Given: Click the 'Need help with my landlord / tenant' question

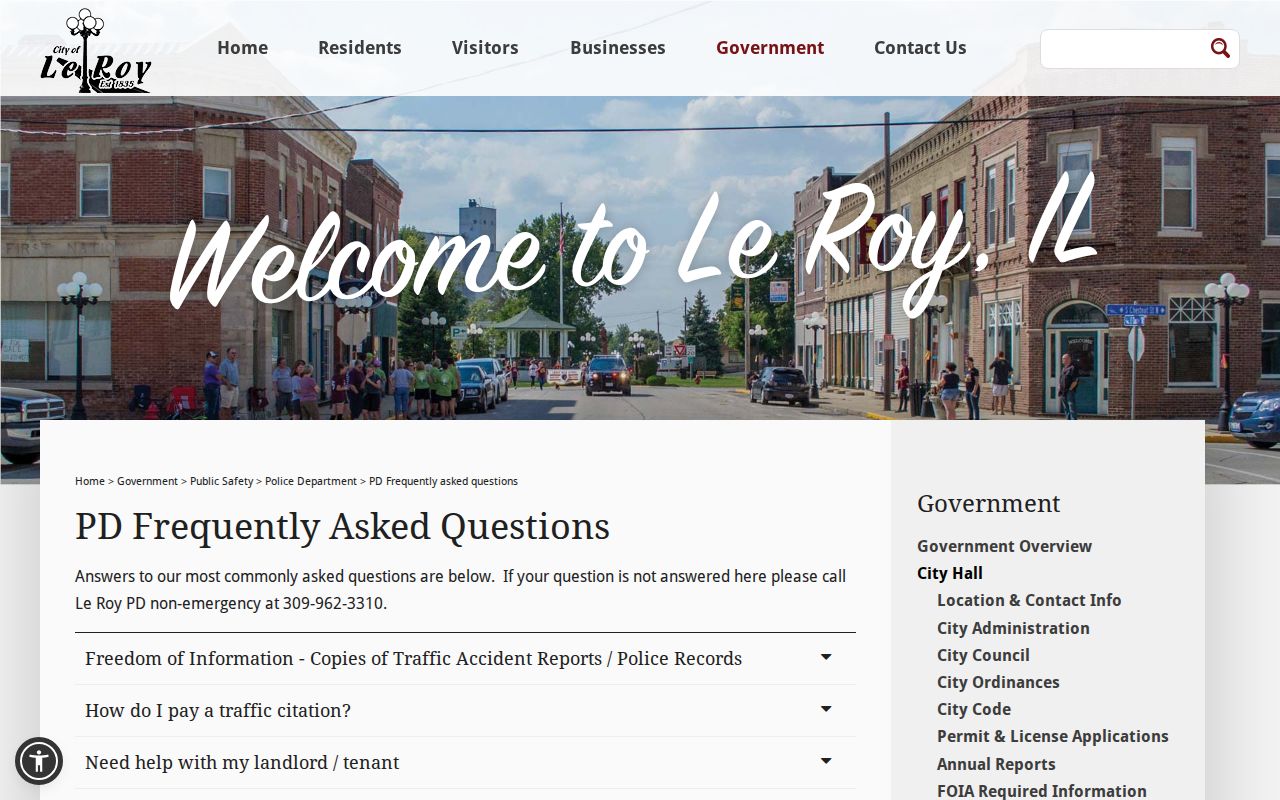Looking at the screenshot, I should [x=242, y=763].
